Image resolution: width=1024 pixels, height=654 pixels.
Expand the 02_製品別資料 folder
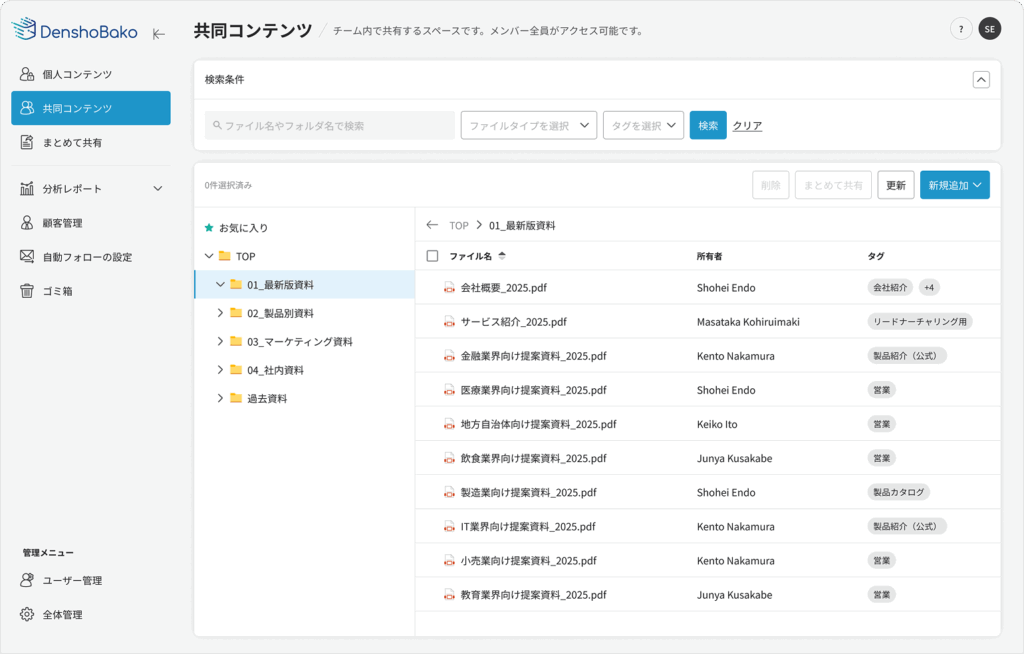pos(220,313)
